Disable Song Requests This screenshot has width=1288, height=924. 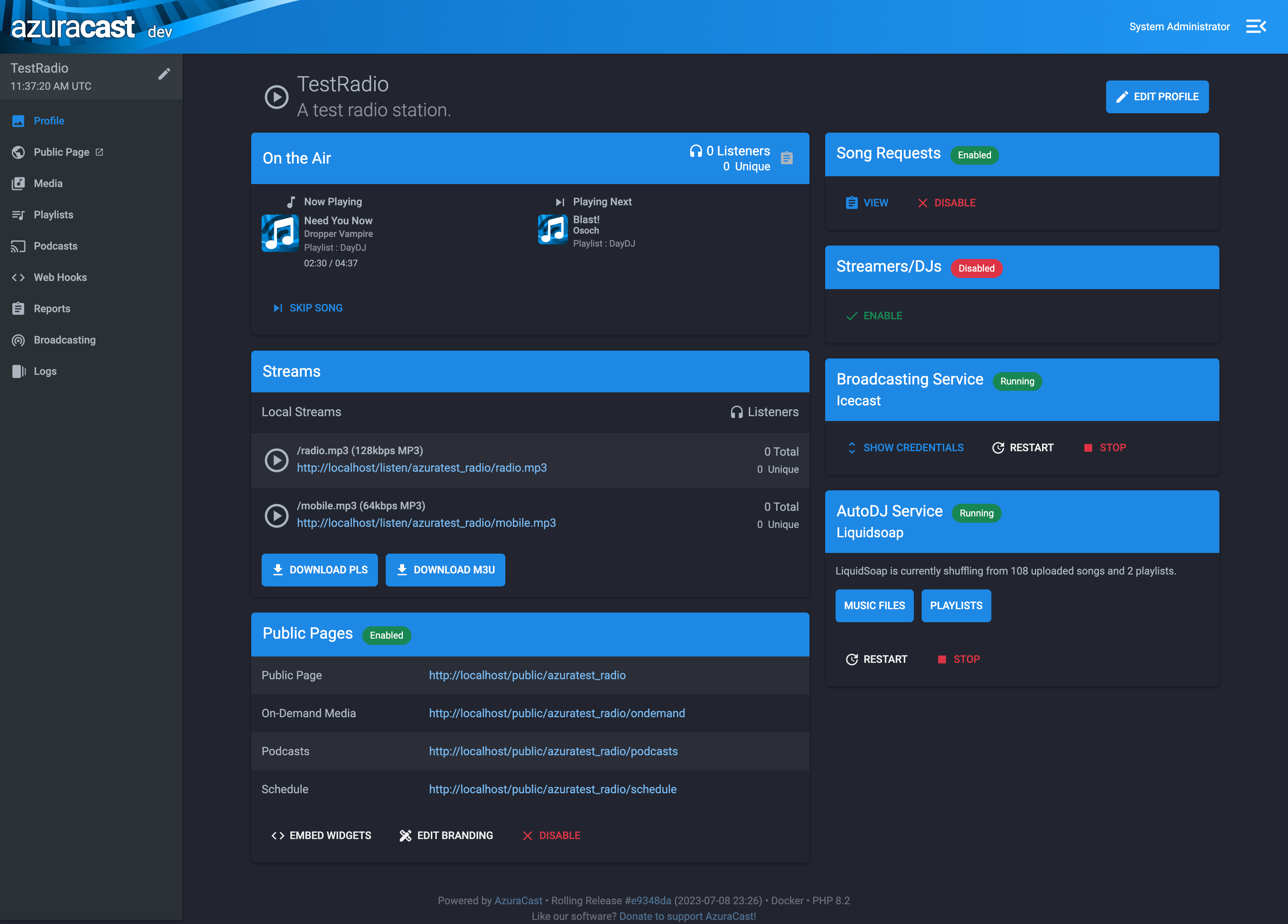(x=946, y=203)
